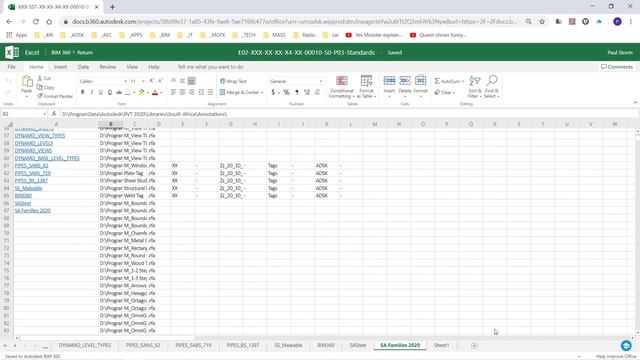640x360 pixels.
Task: Click the insert function fx icon
Action: coord(54,114)
